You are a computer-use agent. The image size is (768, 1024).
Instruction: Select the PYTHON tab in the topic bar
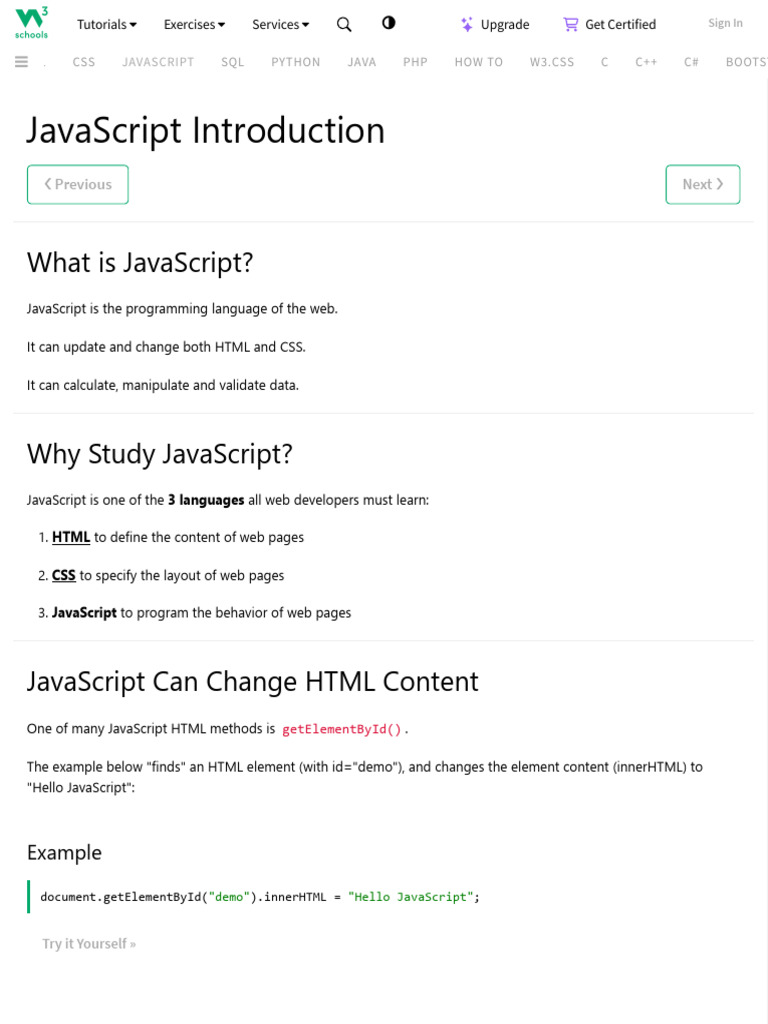pyautogui.click(x=296, y=62)
